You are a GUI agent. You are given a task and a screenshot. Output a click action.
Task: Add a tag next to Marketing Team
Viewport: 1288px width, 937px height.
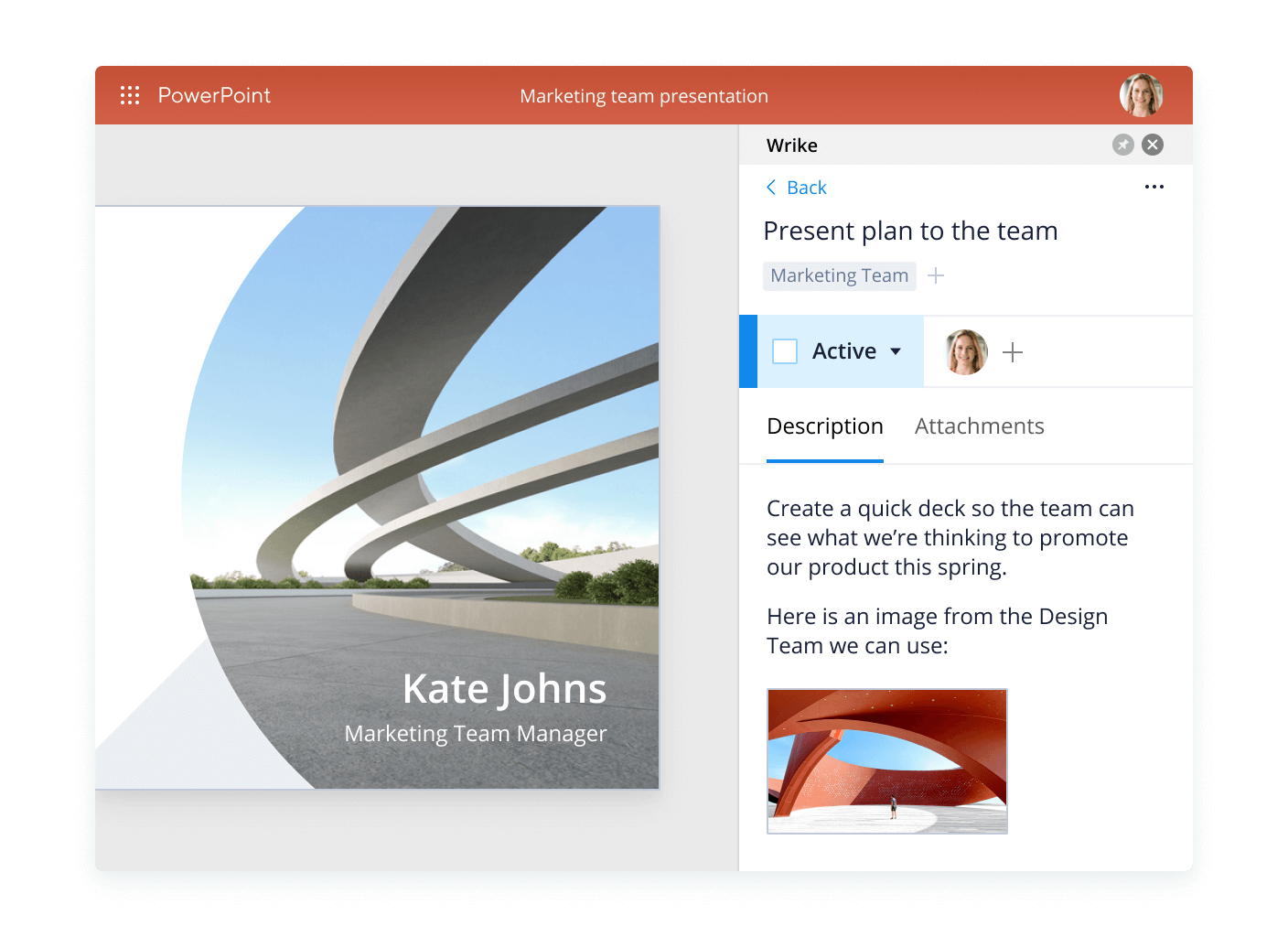point(936,275)
